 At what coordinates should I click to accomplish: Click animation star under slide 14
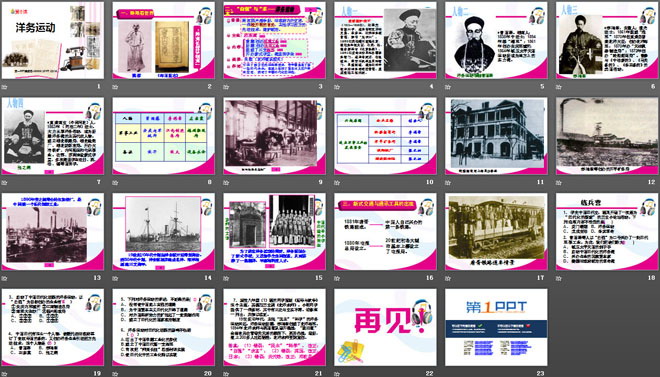[x=115, y=278]
